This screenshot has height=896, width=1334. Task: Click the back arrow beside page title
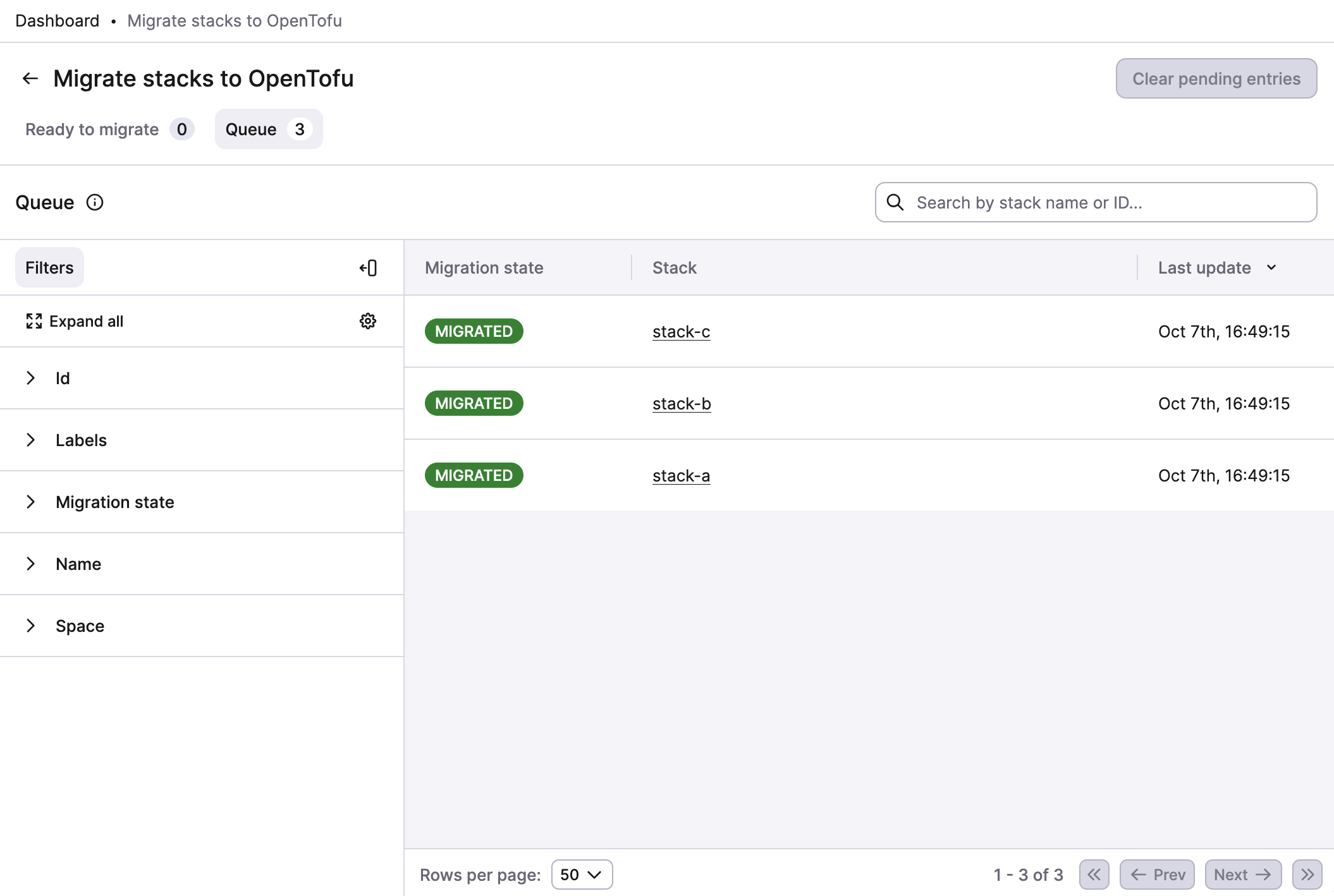[30, 78]
